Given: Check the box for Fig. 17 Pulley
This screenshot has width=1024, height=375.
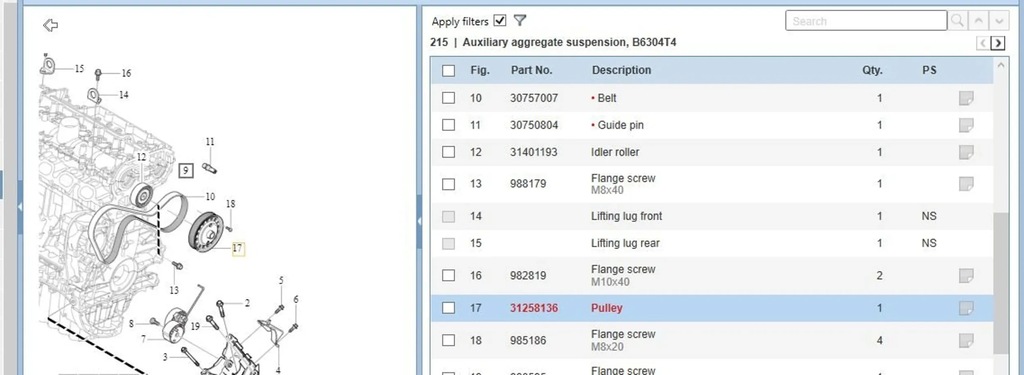Looking at the screenshot, I should point(449,308).
